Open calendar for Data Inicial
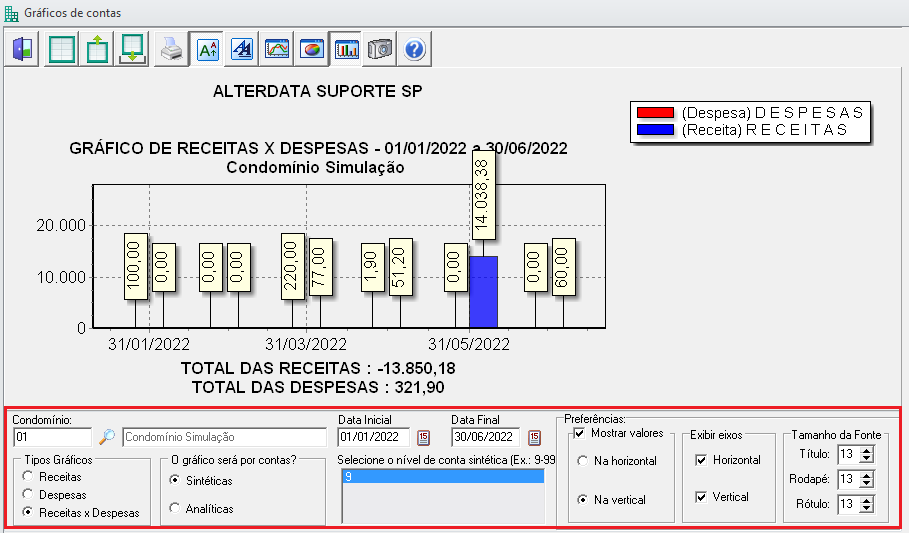 (x=423, y=437)
